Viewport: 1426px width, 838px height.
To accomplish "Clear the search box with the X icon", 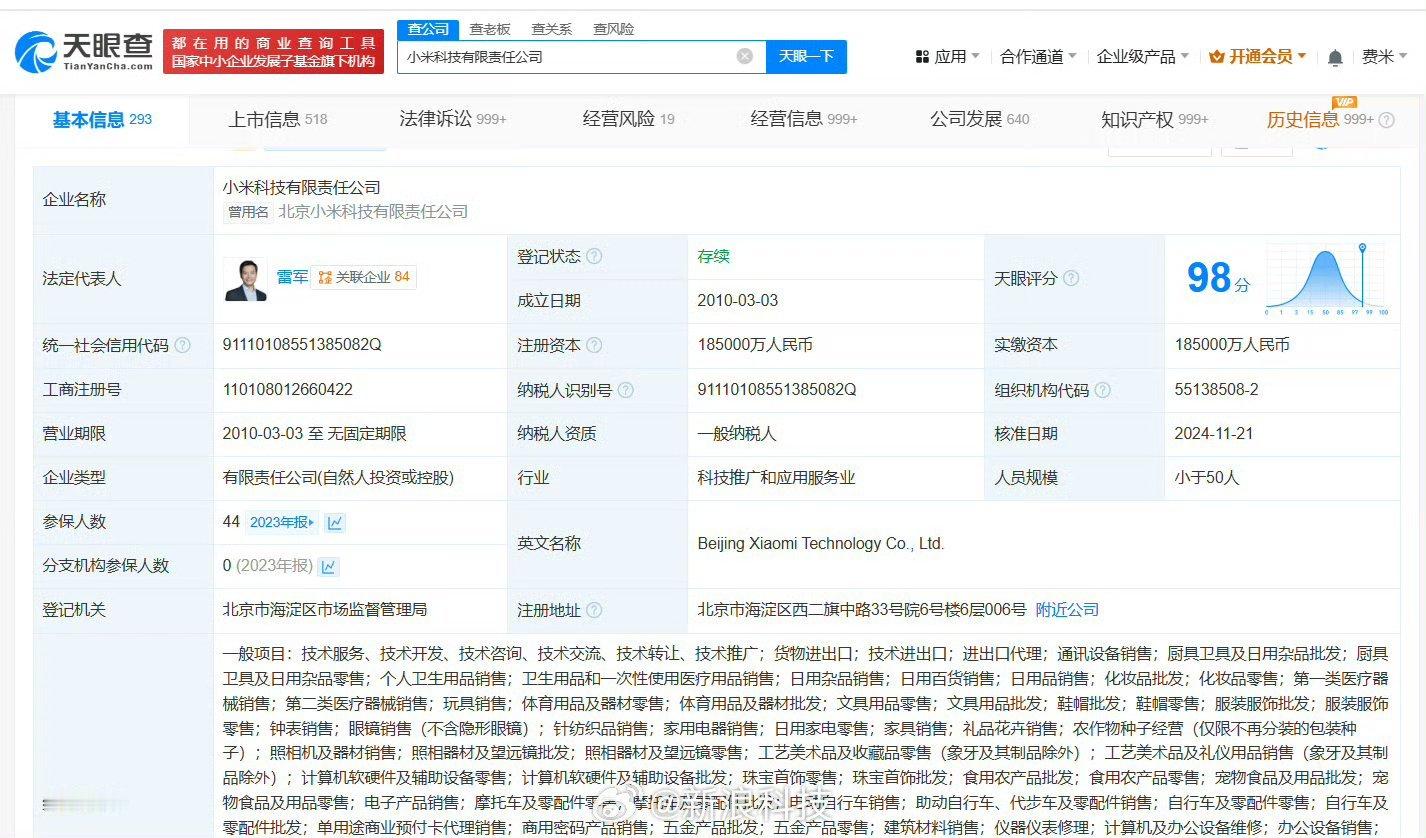I will coord(745,57).
